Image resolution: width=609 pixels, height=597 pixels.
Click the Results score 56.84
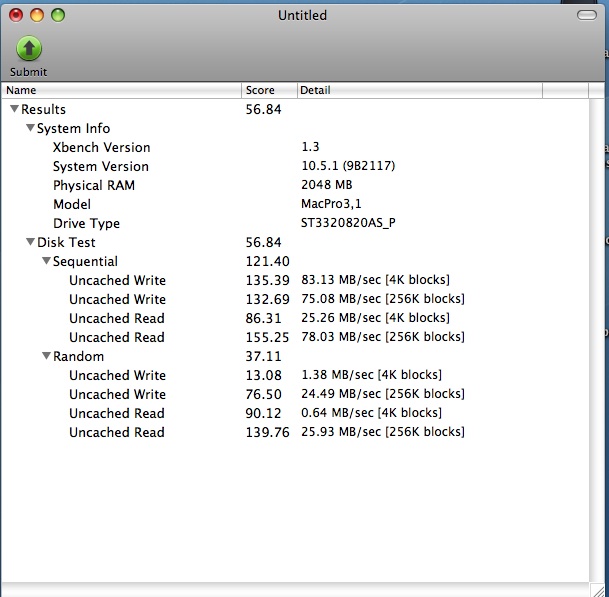(x=263, y=110)
